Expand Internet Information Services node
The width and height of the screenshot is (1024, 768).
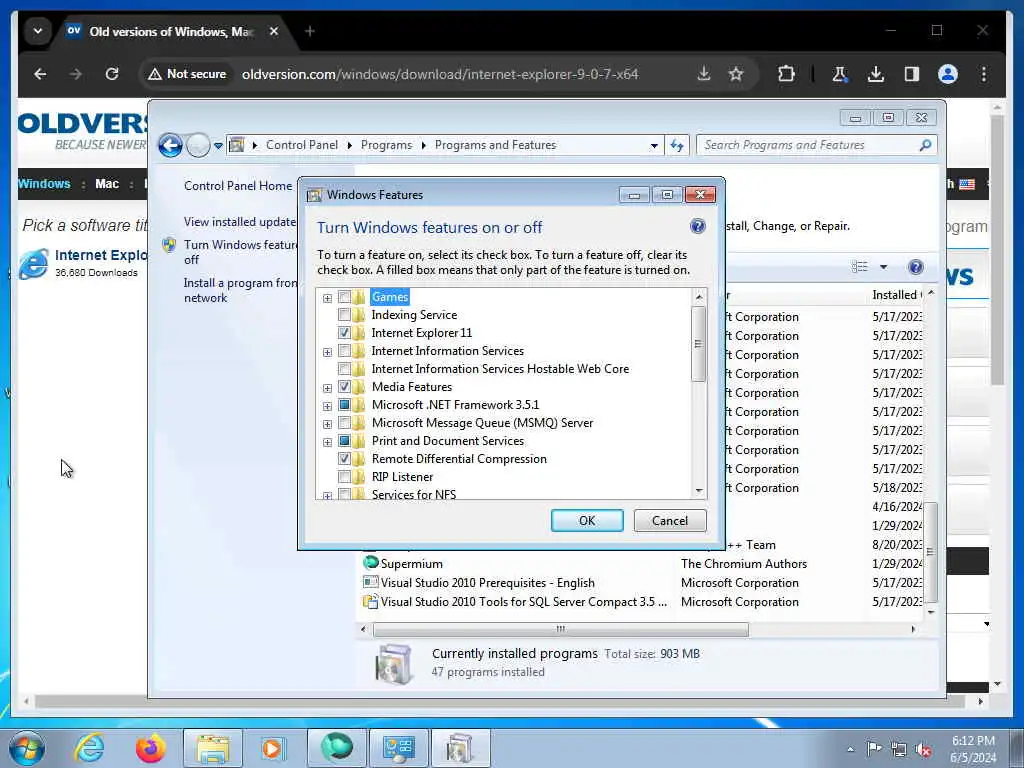[x=327, y=352]
